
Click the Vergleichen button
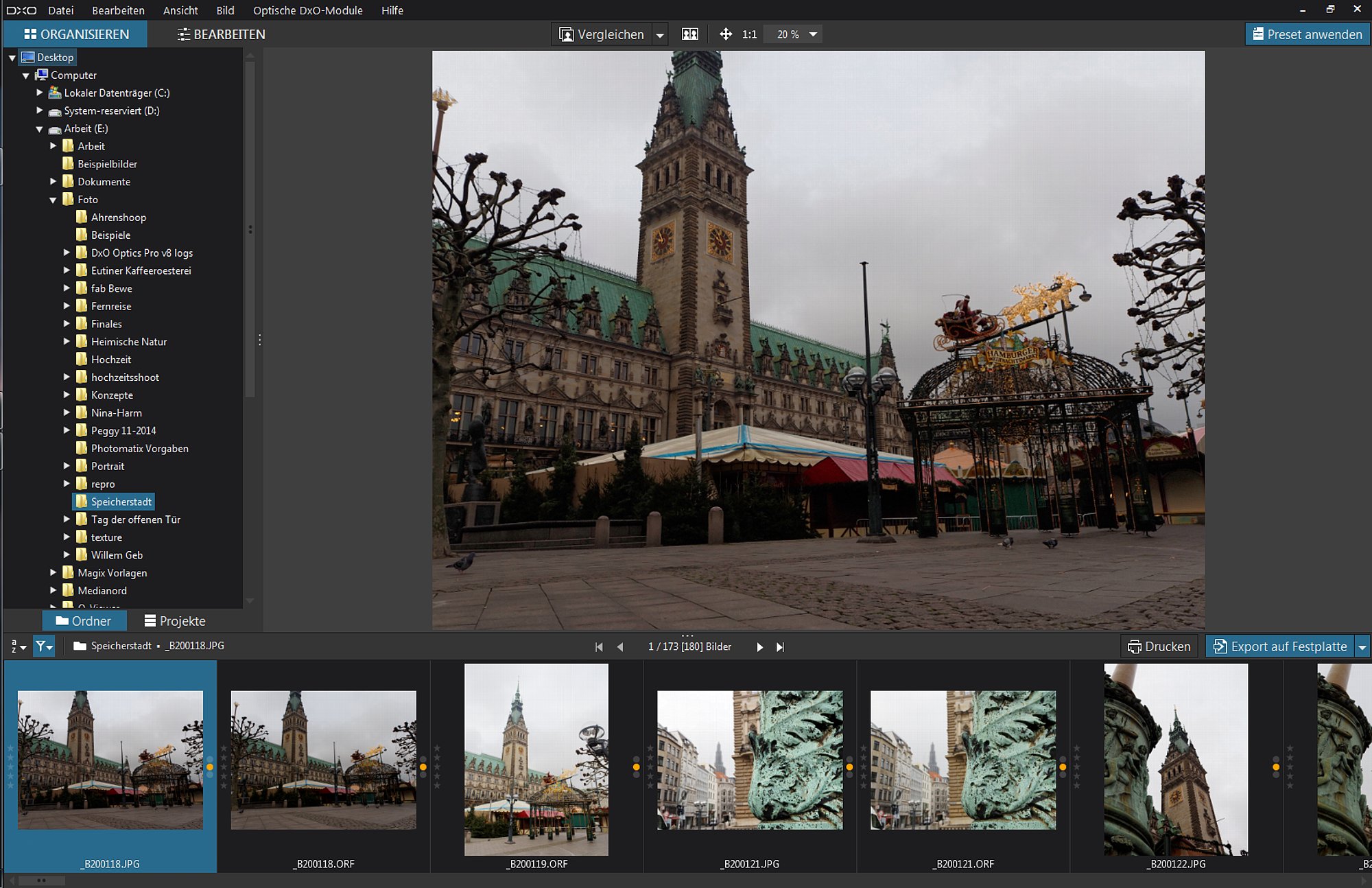602,34
